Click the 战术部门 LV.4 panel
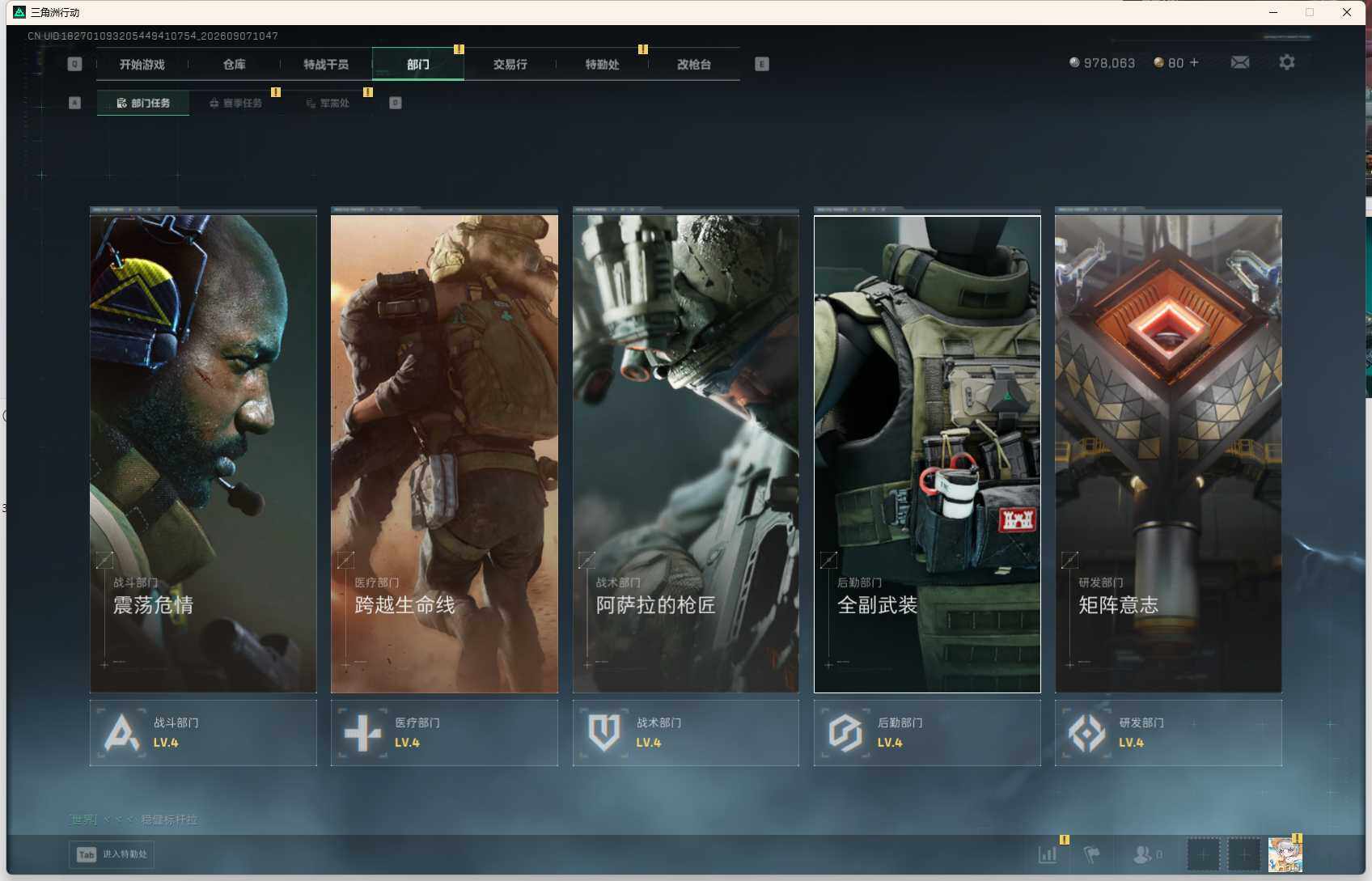 coord(686,733)
